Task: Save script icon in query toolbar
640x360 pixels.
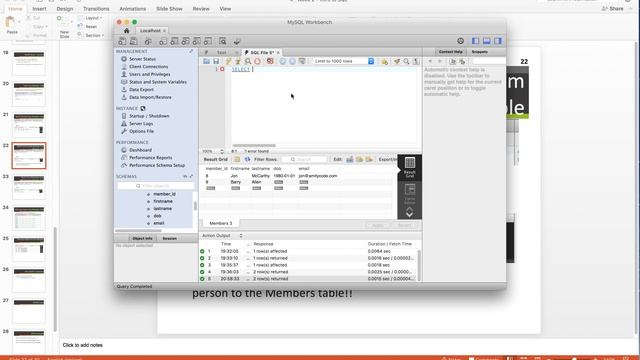Action: point(216,61)
